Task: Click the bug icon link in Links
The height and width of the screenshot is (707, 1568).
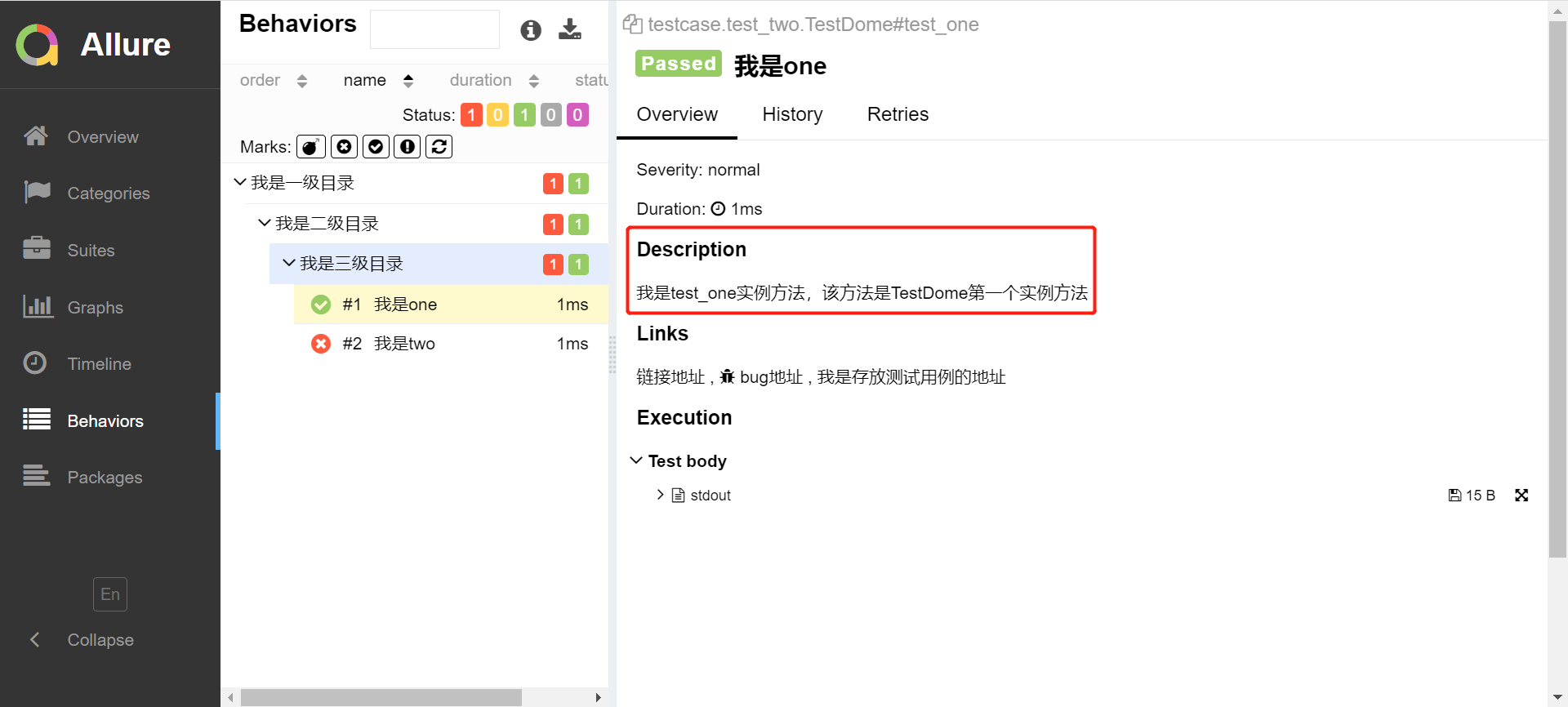Action: coord(727,376)
